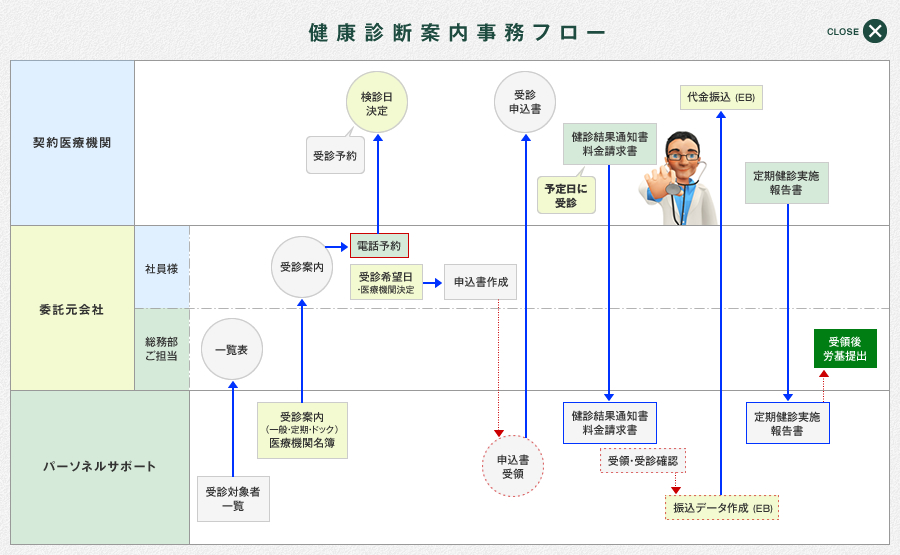Click the 電話予約 red-bordered box
The height and width of the screenshot is (555, 900).
coord(379,246)
